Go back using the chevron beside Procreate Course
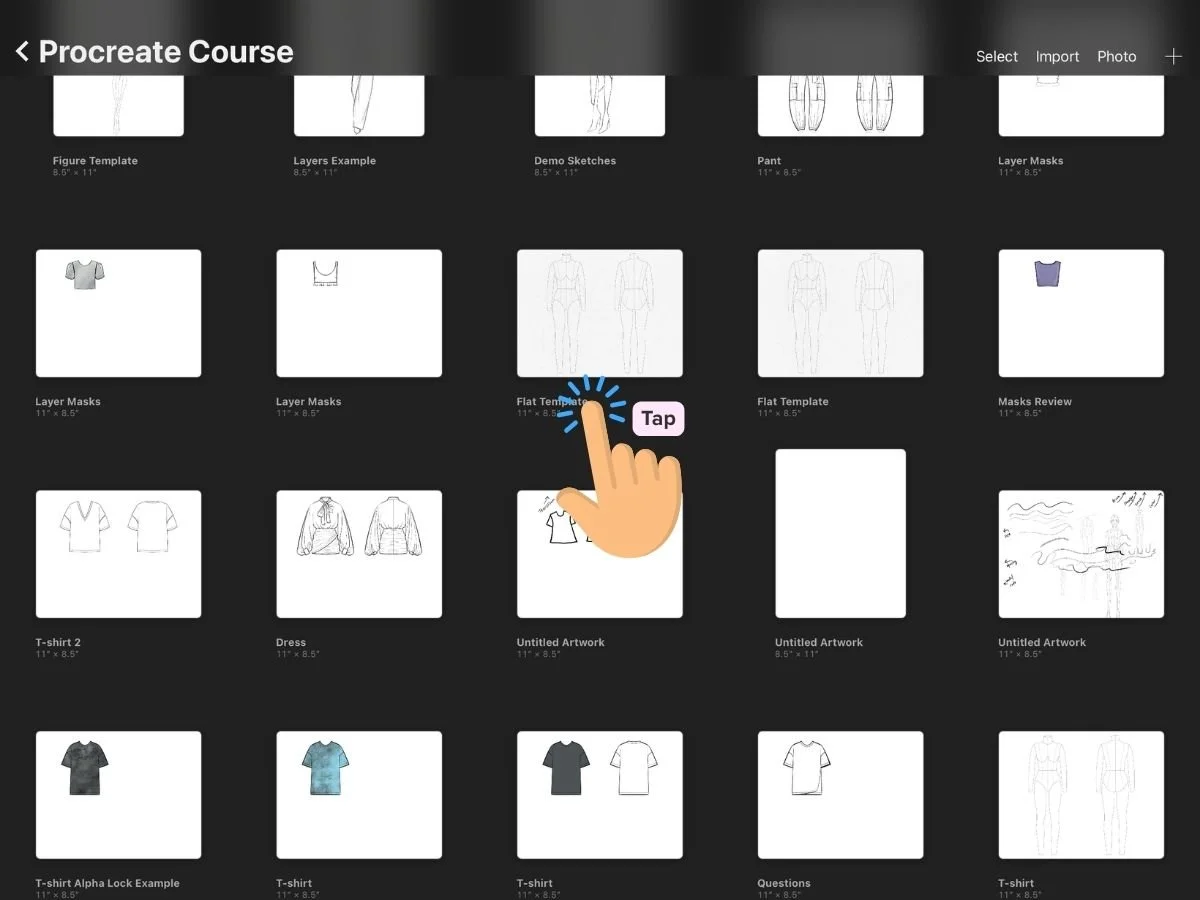The height and width of the screenshot is (900, 1200). click(x=22, y=52)
